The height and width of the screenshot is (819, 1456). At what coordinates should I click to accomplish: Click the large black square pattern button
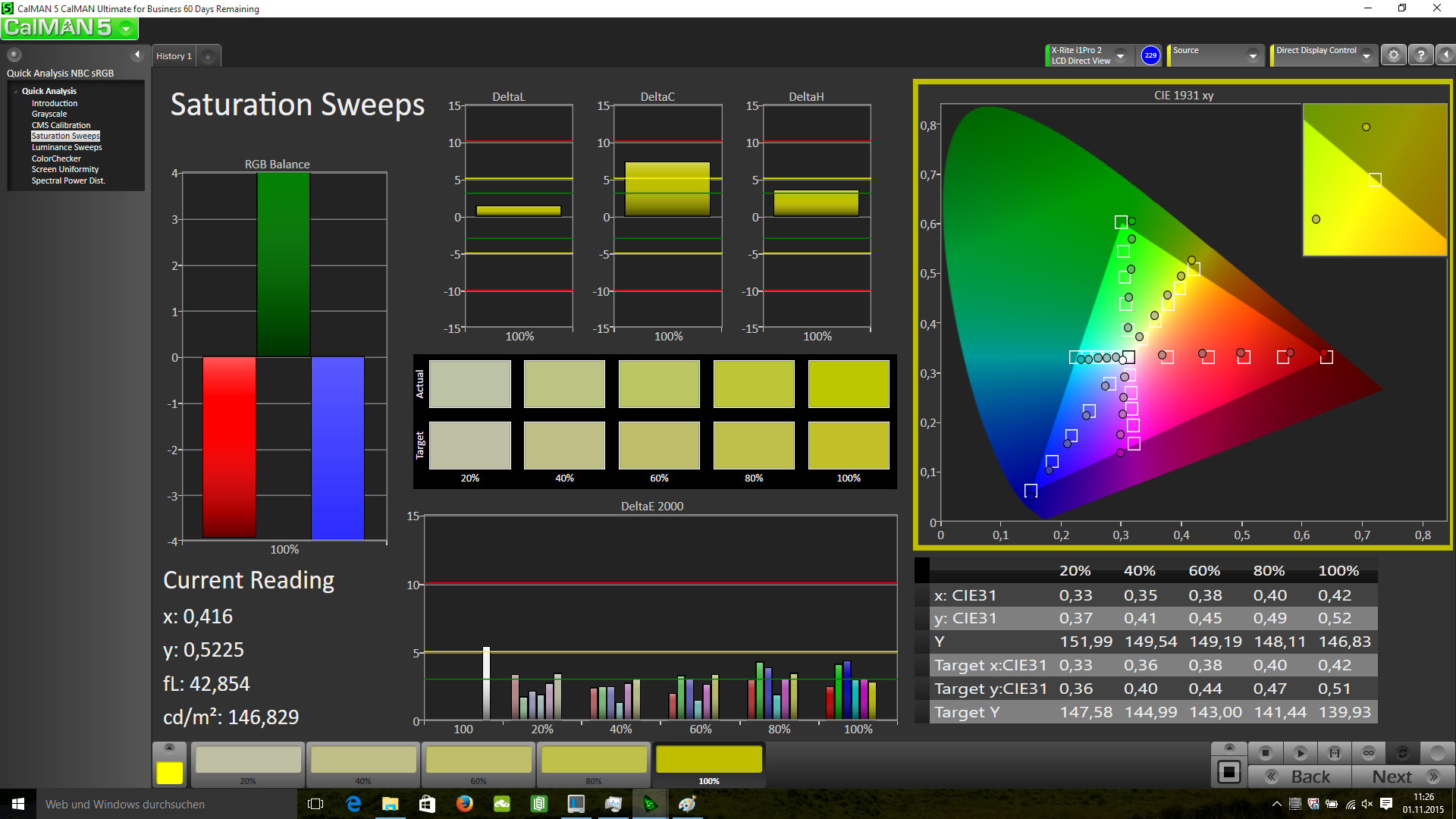pos(1228,773)
